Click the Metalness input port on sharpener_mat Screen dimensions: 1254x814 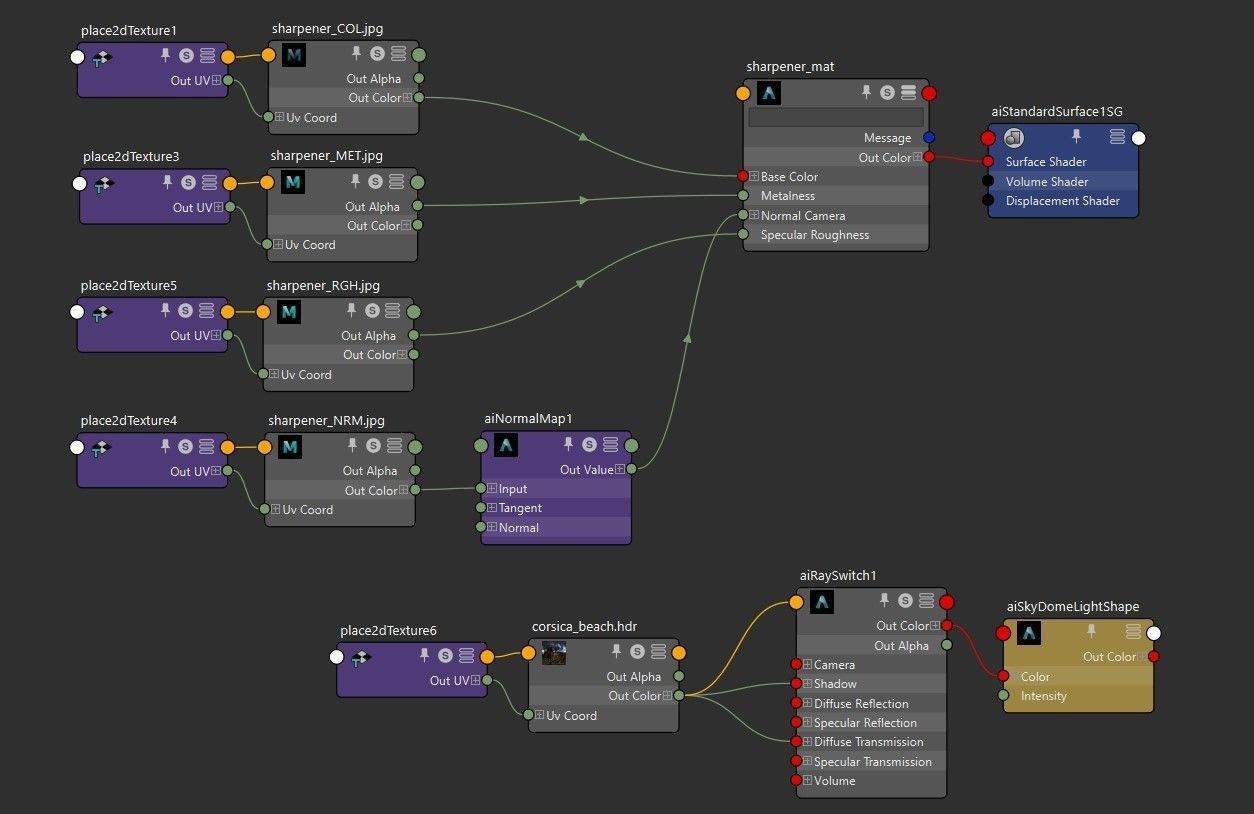click(x=742, y=196)
